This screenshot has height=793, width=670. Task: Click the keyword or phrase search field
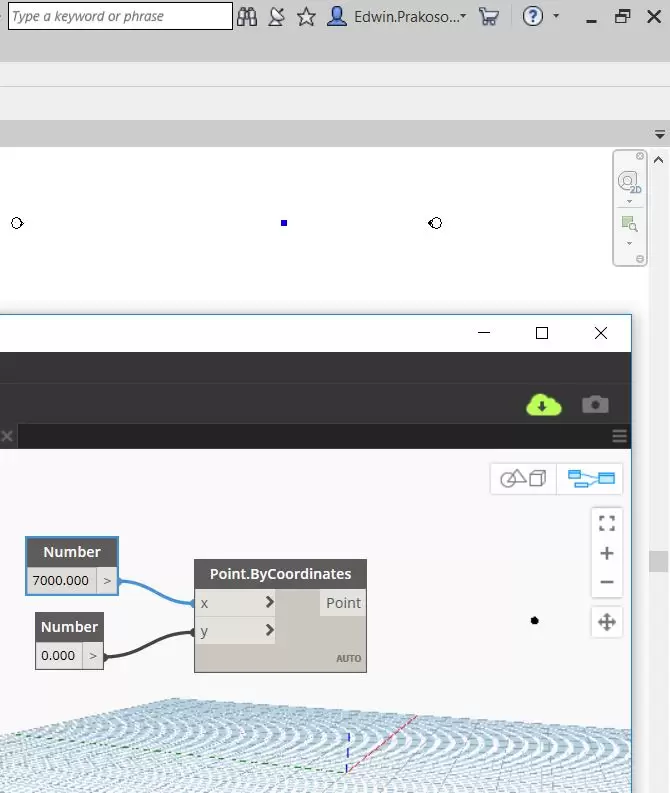point(119,16)
